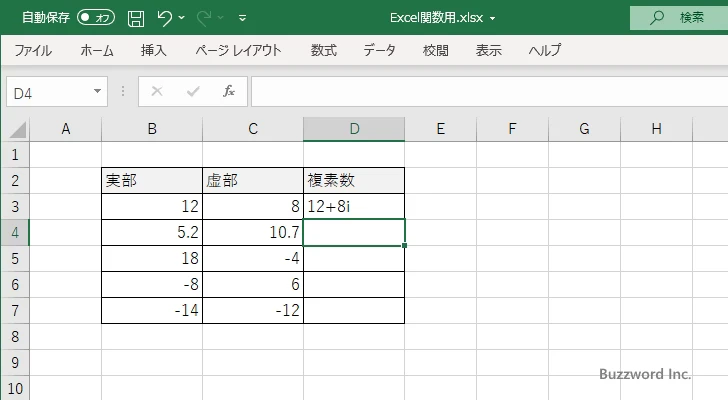Open the ヘルプ tab
The height and width of the screenshot is (400, 728).
click(x=545, y=50)
